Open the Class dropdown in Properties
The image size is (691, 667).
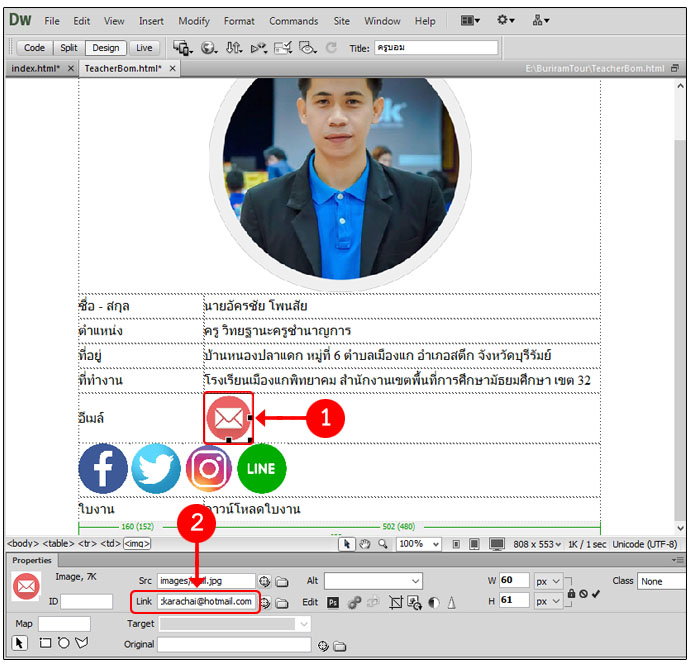tap(659, 581)
